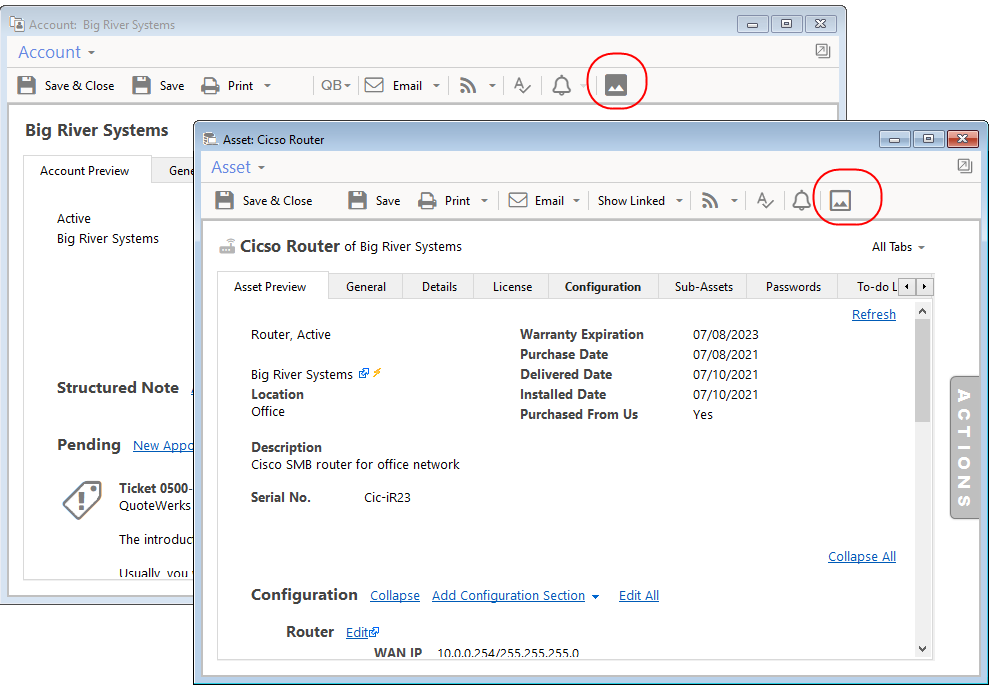Open the reminder bell in the Asset window
The width and height of the screenshot is (992, 692).
pos(801,201)
